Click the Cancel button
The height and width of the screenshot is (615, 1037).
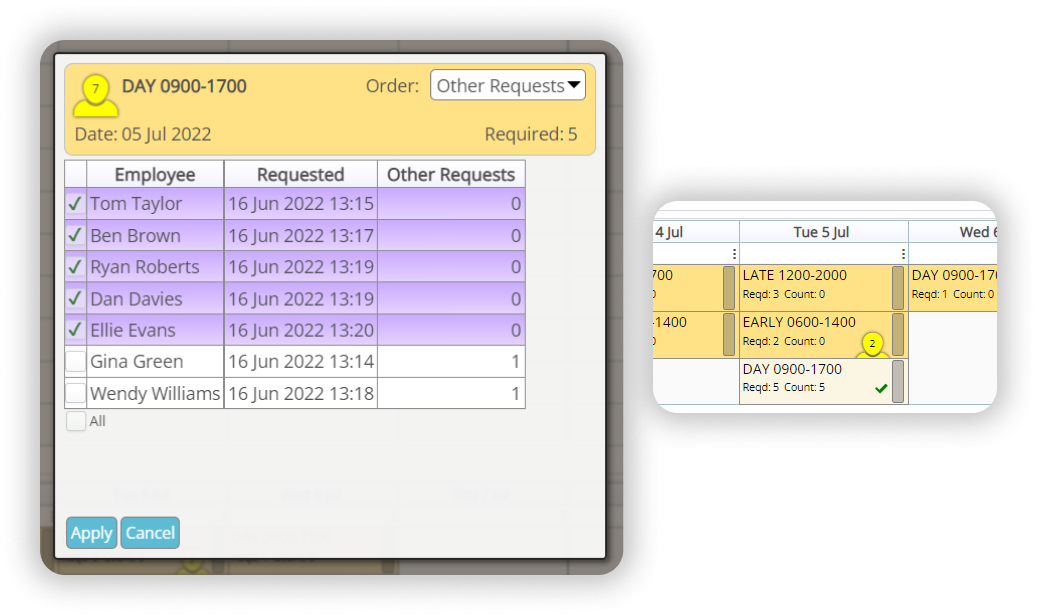[149, 532]
